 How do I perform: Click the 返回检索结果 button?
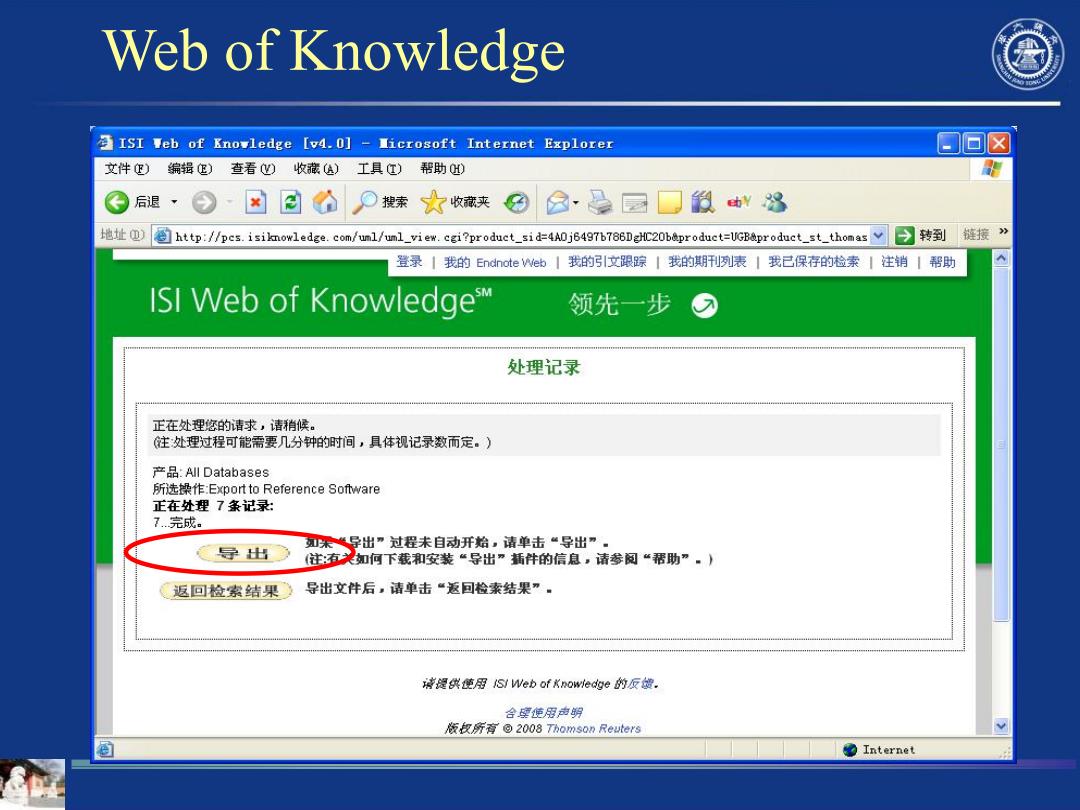pyautogui.click(x=226, y=591)
